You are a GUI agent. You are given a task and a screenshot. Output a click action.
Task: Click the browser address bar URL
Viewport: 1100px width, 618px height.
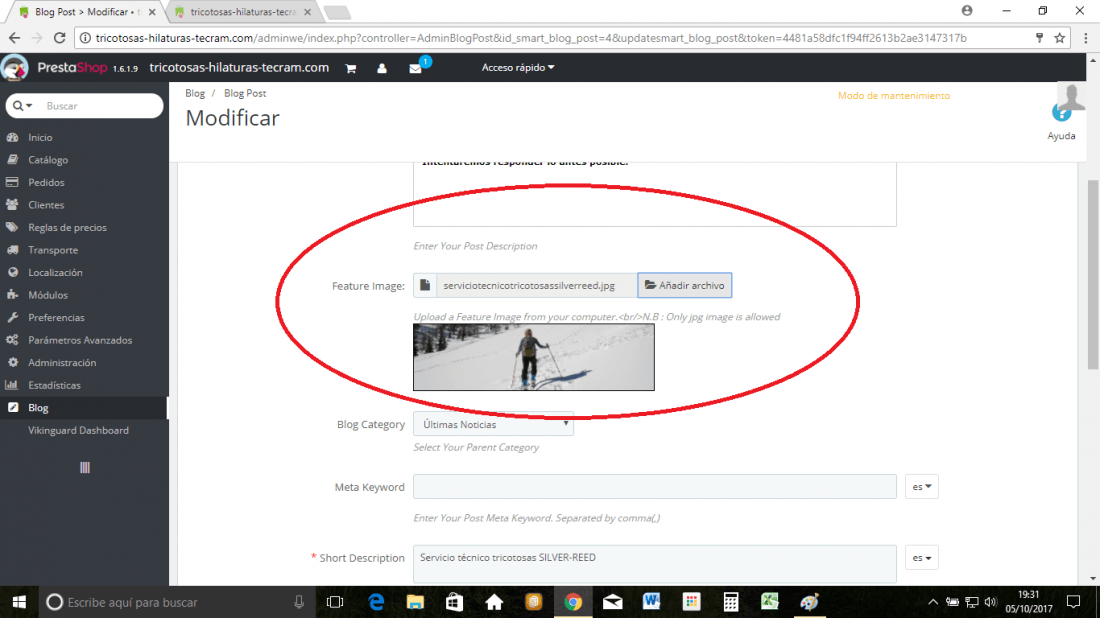tap(531, 38)
